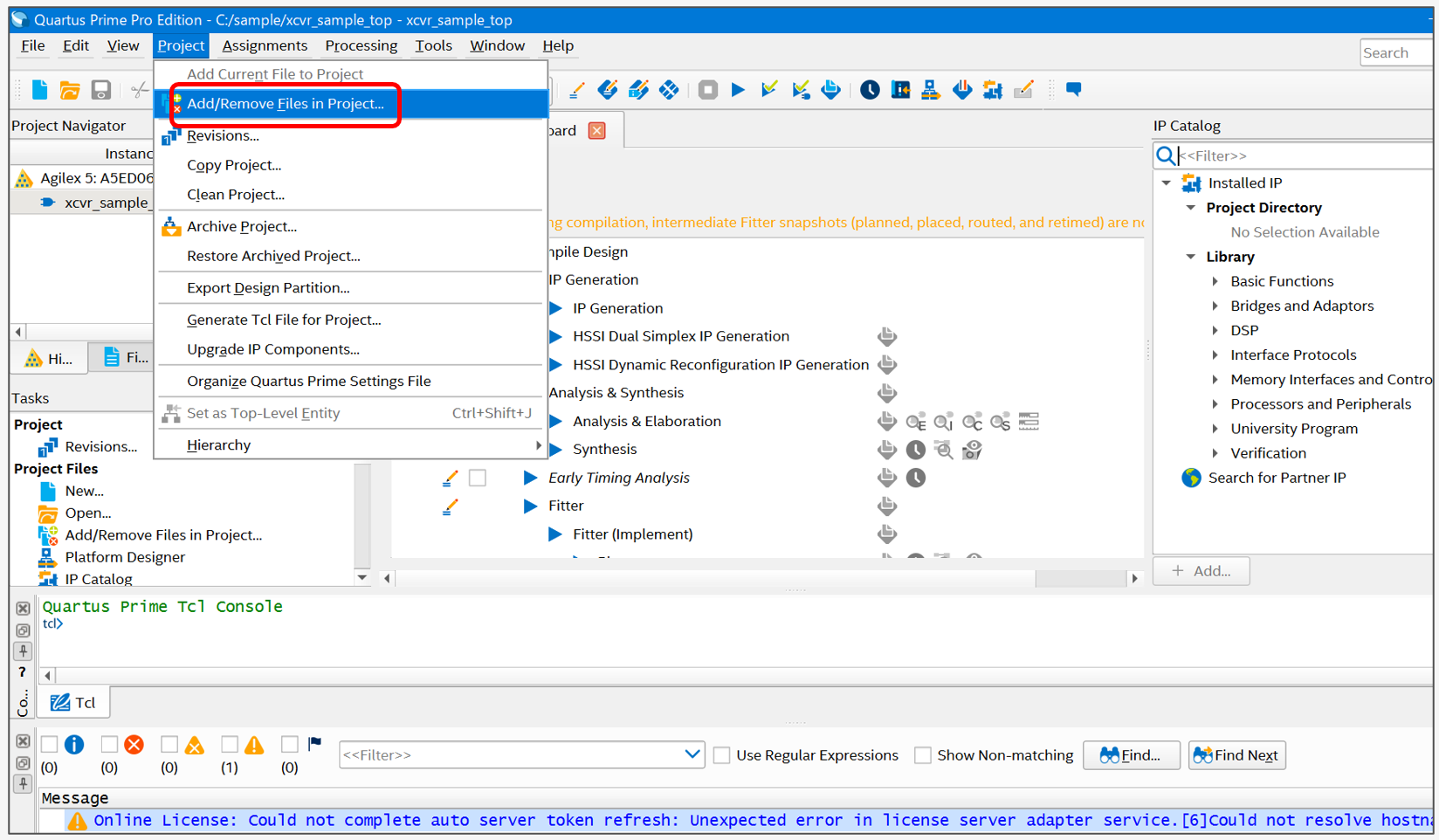
Task: Toggle Show Non-matching checkbox
Action: click(x=923, y=755)
